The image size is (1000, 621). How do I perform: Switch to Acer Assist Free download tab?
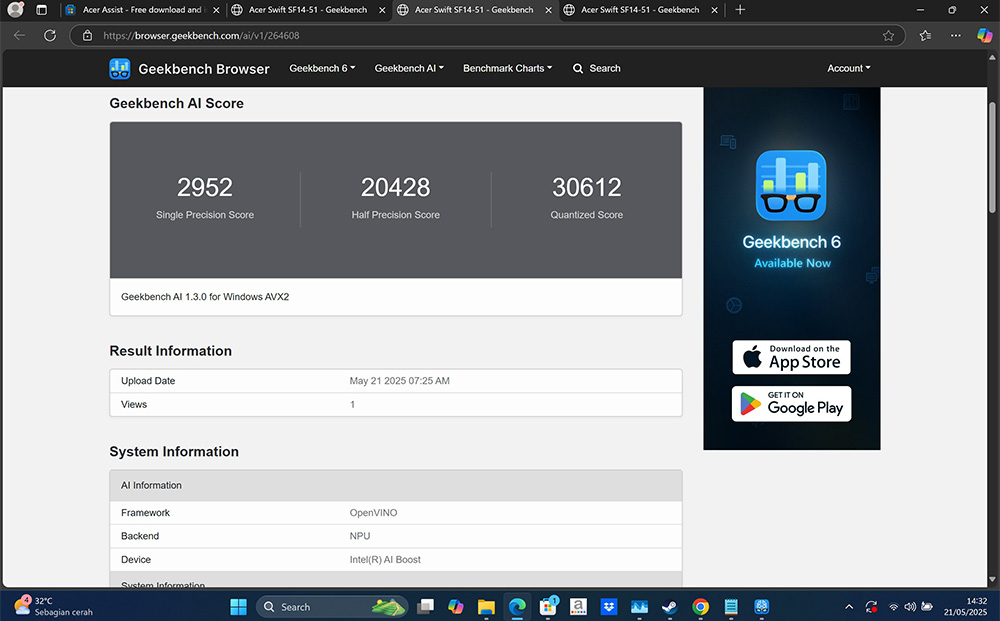click(x=142, y=10)
